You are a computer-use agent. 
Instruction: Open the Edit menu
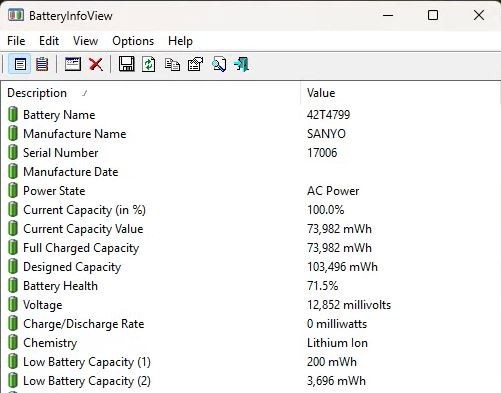click(49, 41)
